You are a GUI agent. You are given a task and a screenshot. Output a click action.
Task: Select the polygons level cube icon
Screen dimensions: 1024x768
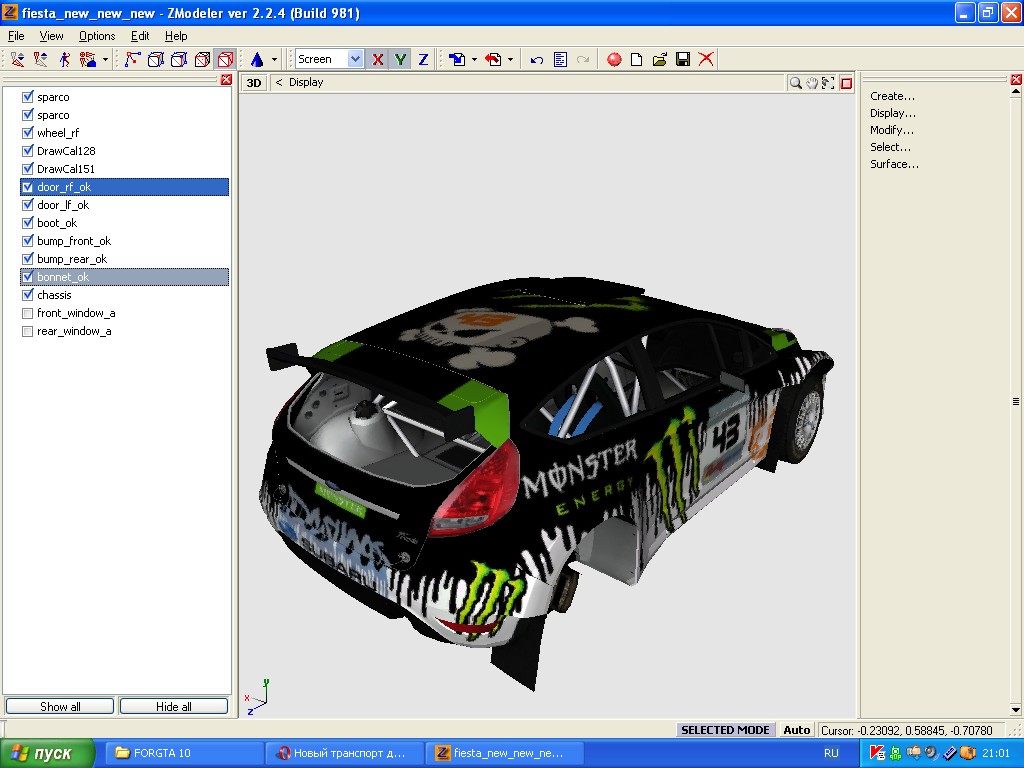[202, 59]
